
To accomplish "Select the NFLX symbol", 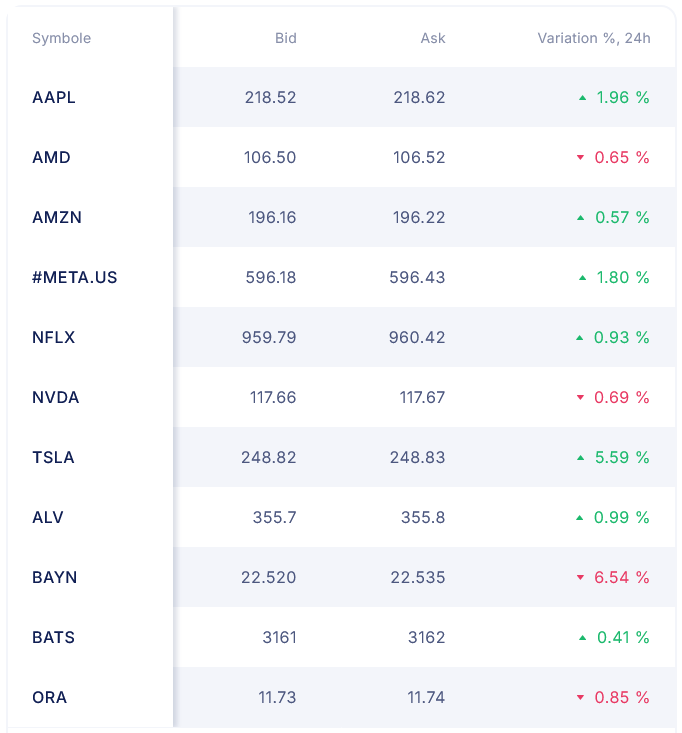I will click(54, 338).
